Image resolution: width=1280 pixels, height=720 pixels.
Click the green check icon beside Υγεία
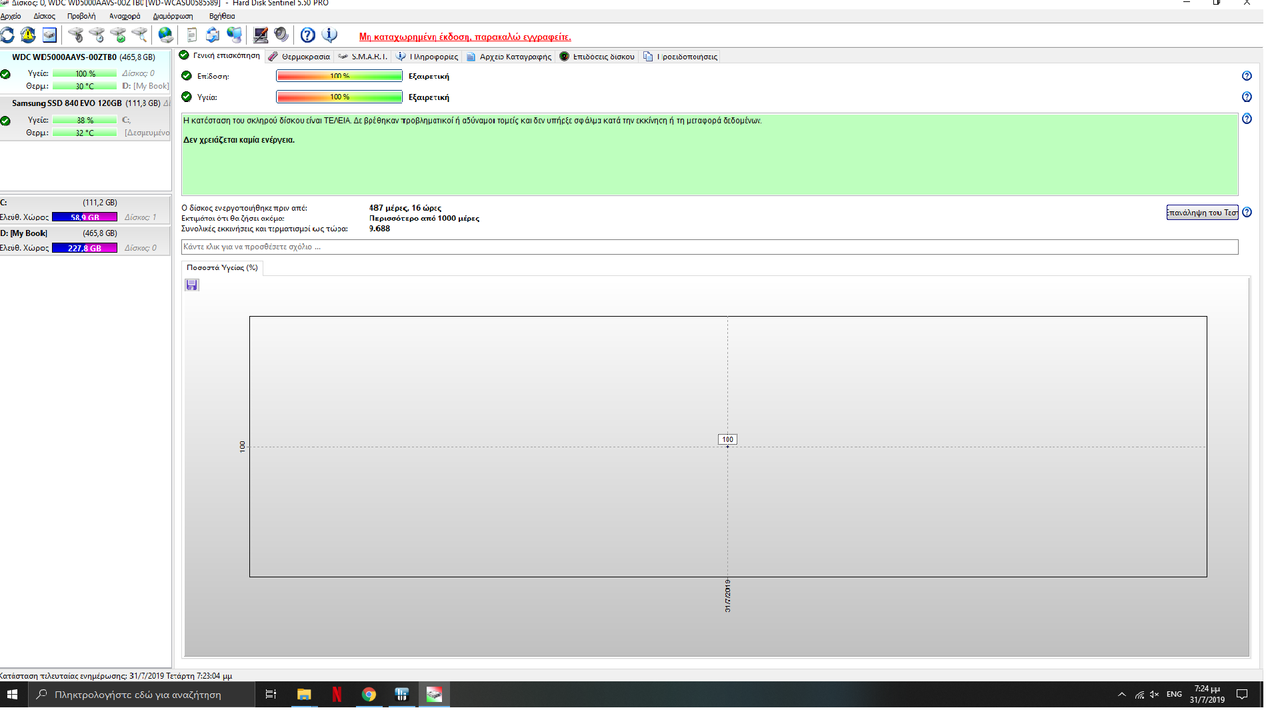click(186, 97)
